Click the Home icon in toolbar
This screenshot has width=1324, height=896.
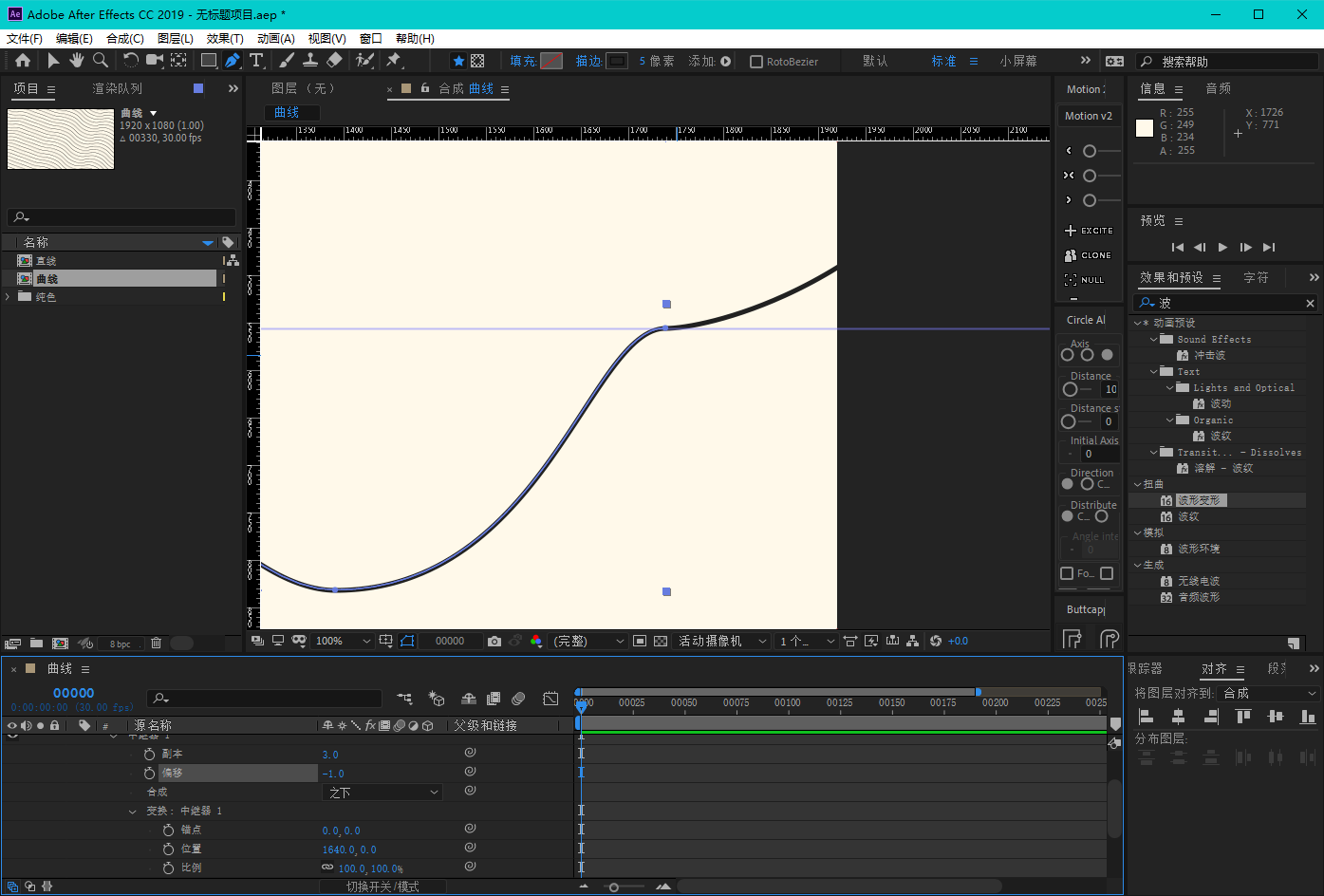23,61
